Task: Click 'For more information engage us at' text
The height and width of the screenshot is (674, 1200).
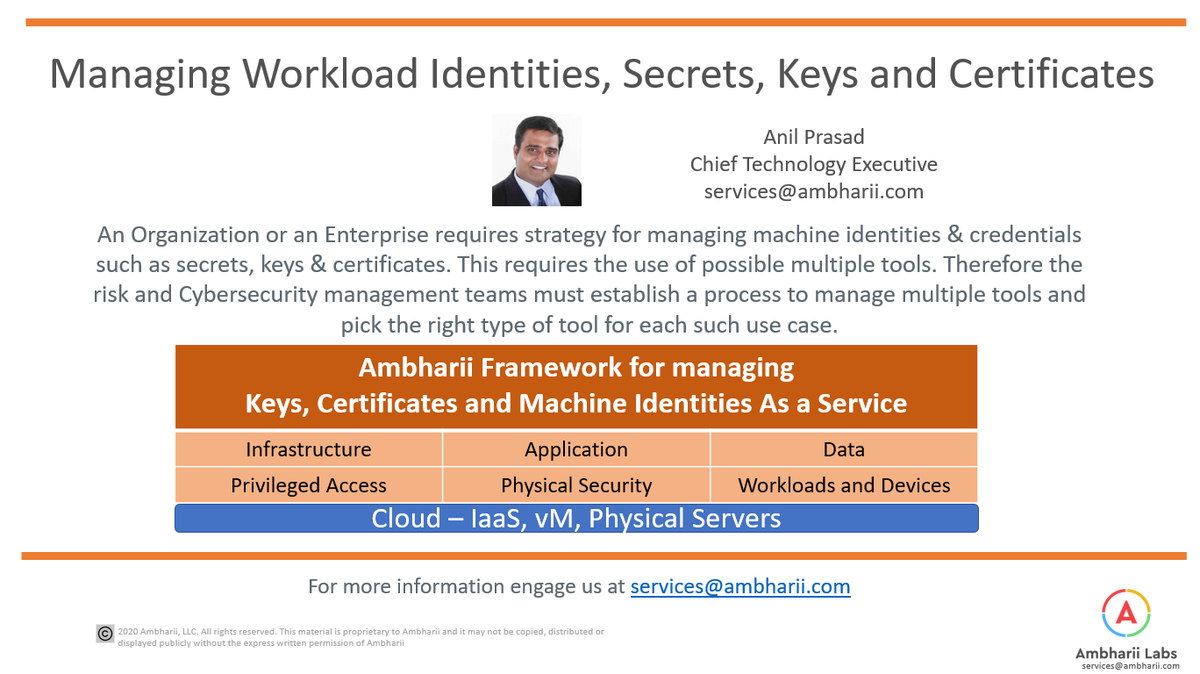Action: coord(466,586)
